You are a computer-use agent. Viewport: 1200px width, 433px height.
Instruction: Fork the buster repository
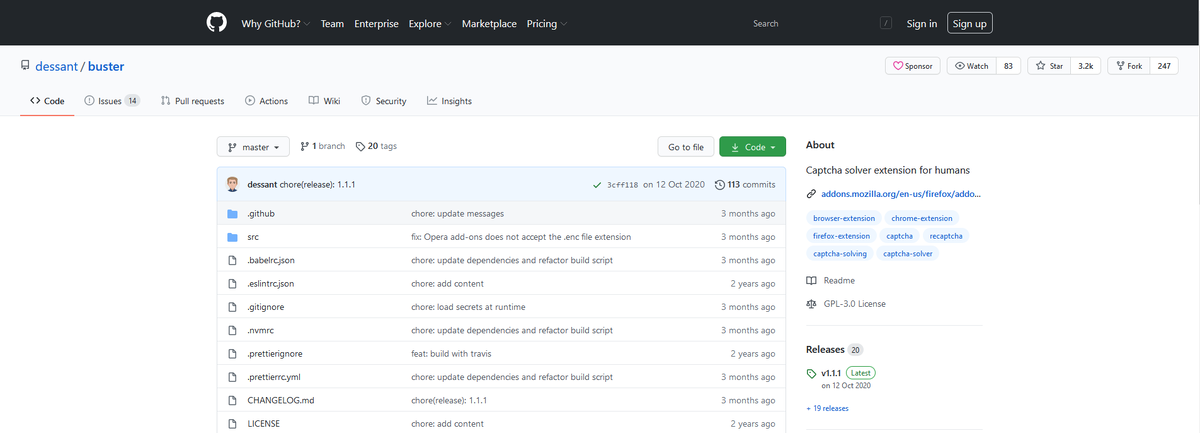(x=1129, y=66)
